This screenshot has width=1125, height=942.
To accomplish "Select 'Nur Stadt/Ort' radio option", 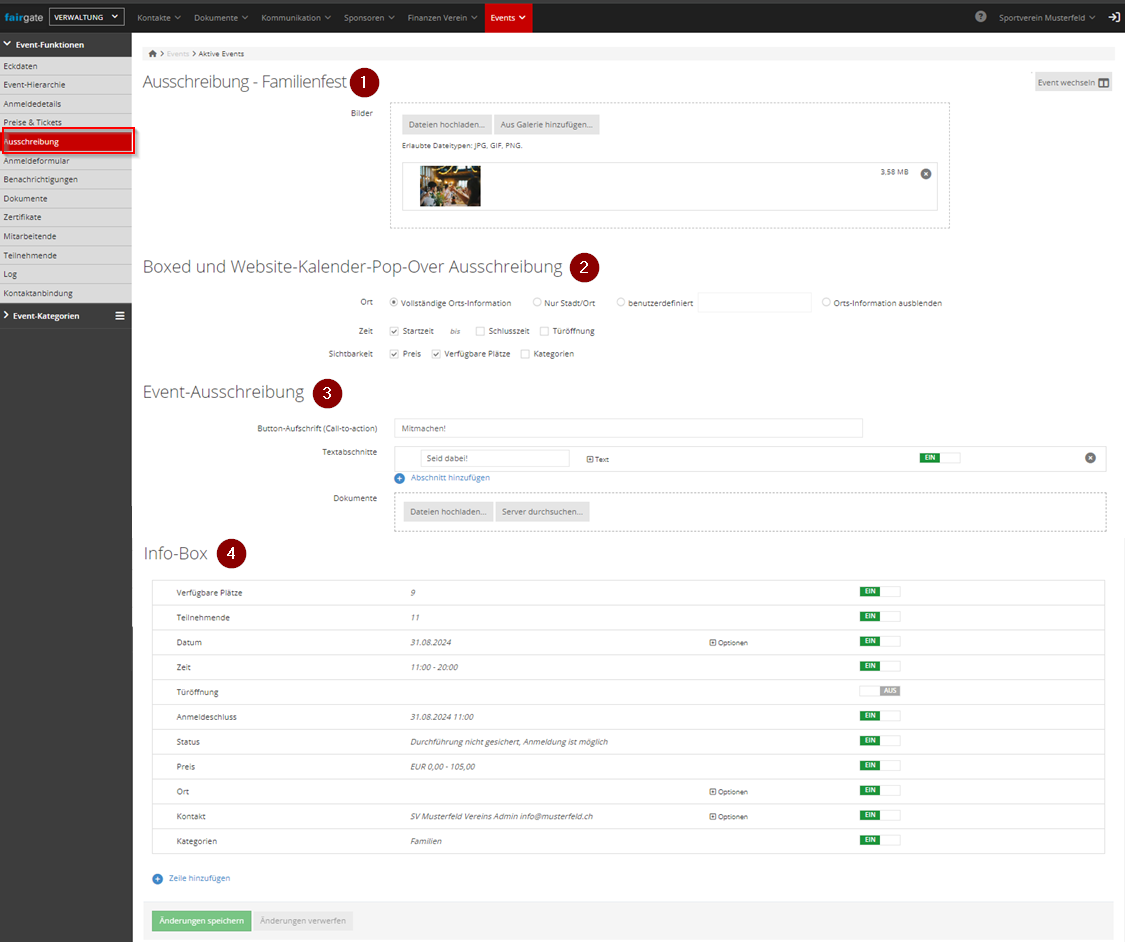I will tap(537, 302).
